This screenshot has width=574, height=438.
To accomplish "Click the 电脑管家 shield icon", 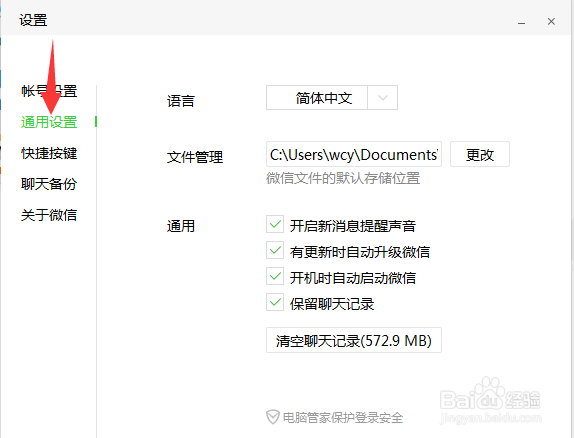I will pyautogui.click(x=273, y=417).
